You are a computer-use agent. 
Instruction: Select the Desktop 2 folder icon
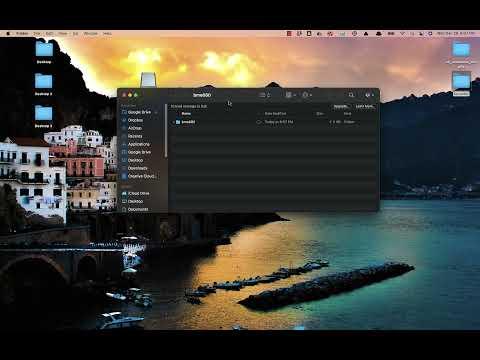[x=44, y=84]
